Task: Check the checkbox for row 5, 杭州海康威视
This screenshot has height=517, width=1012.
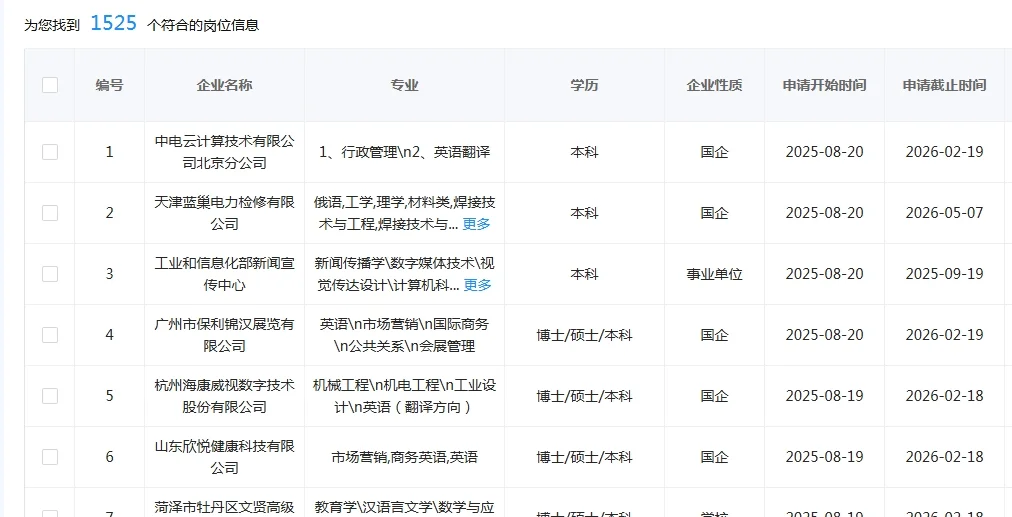Action: click(x=50, y=396)
